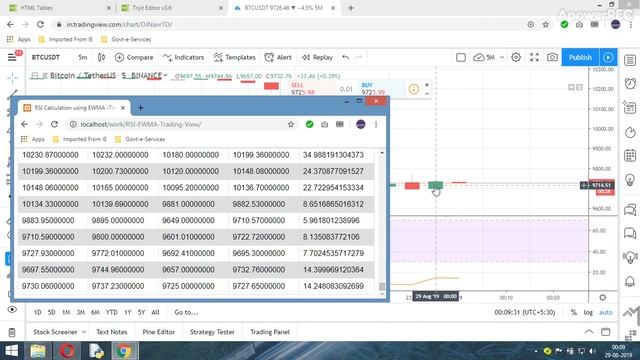Start bar Replay mode

click(317, 58)
